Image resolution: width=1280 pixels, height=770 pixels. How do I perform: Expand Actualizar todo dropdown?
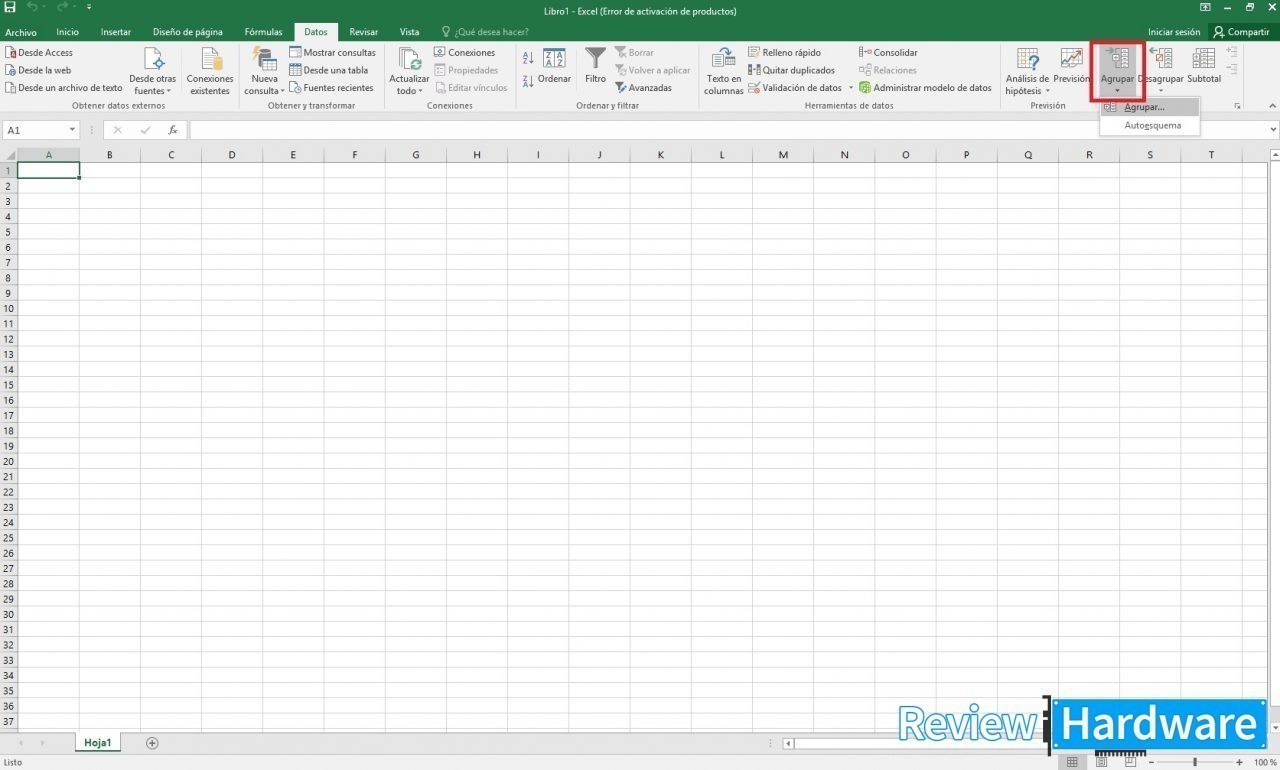(409, 71)
